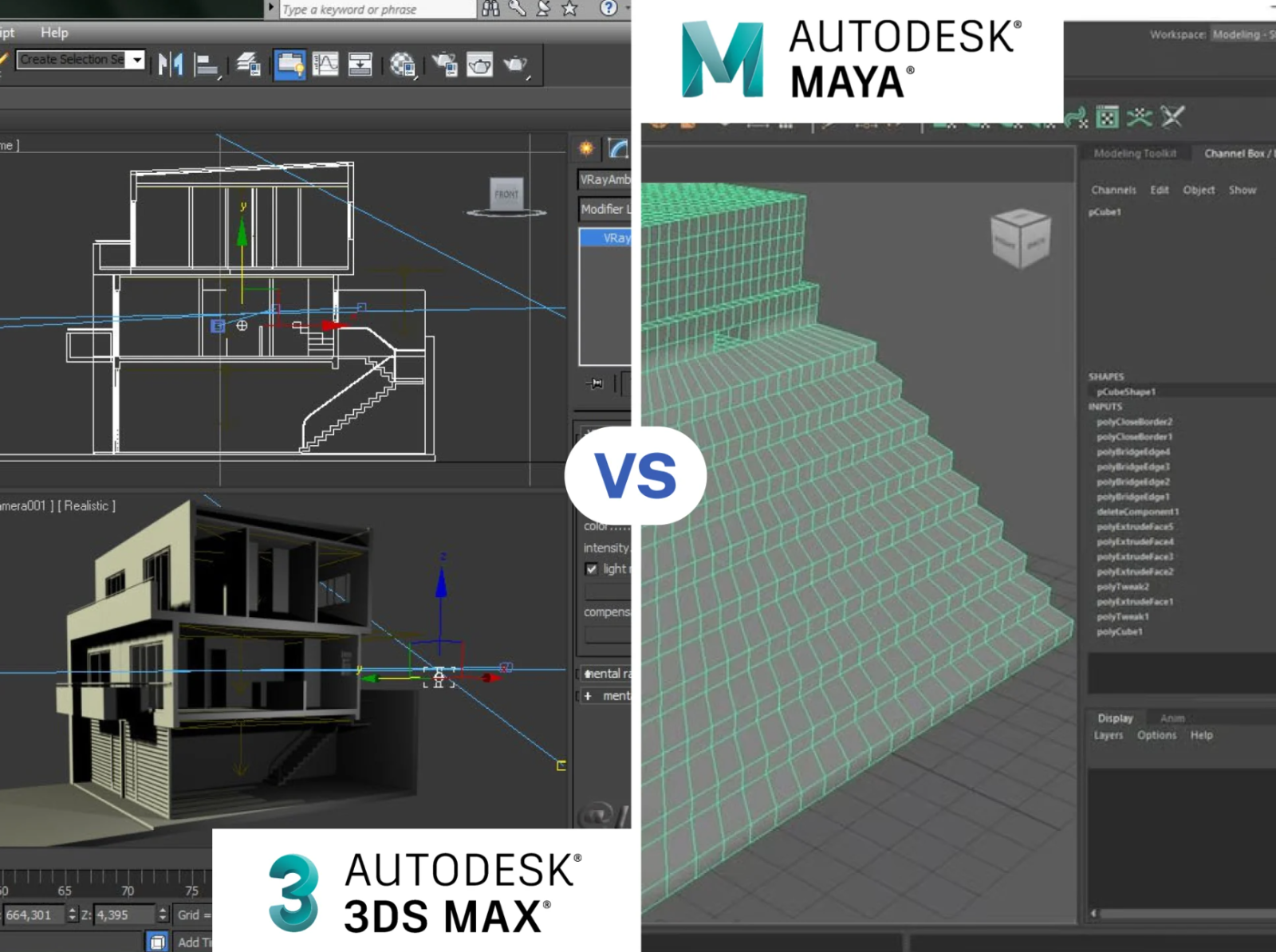This screenshot has width=1276, height=952.
Task: Open the Show menu in Maya Channel Box
Action: click(1242, 190)
